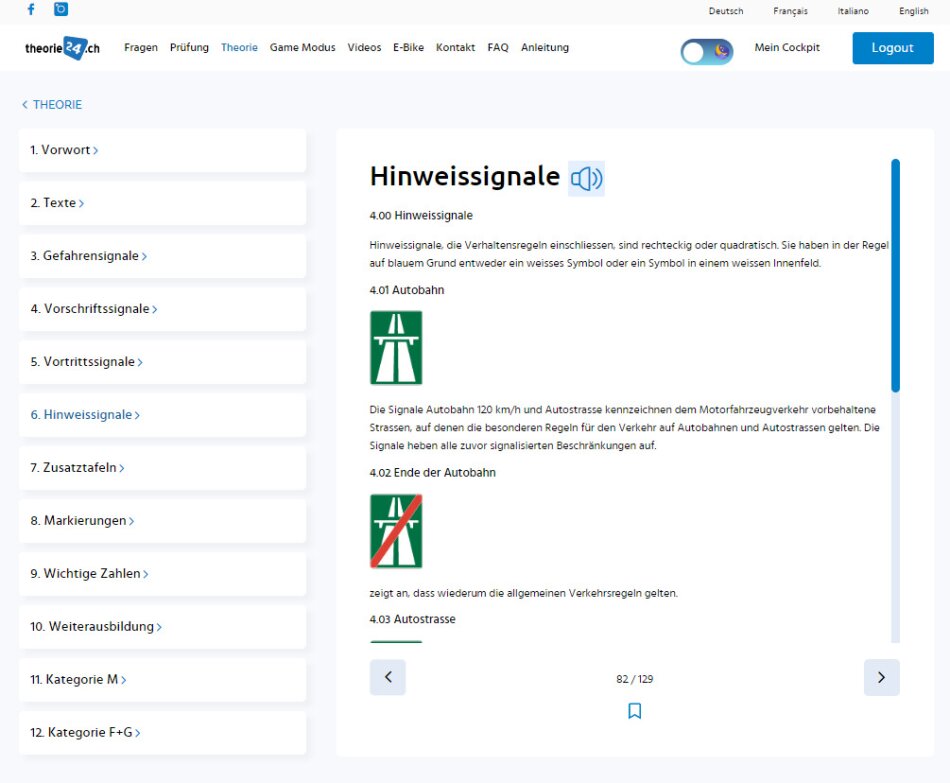The width and height of the screenshot is (950, 783).
Task: Go back via the THEORIE breadcrumb
Action: tap(52, 105)
